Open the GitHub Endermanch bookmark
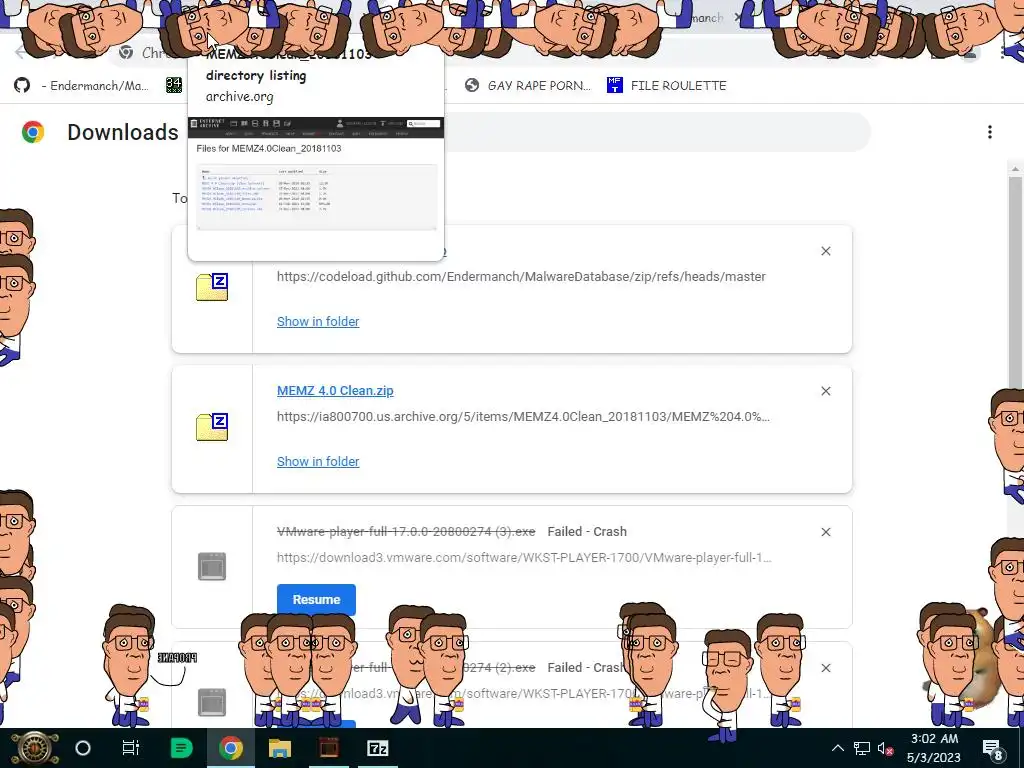Screen dimensions: 1024x768 82,86
